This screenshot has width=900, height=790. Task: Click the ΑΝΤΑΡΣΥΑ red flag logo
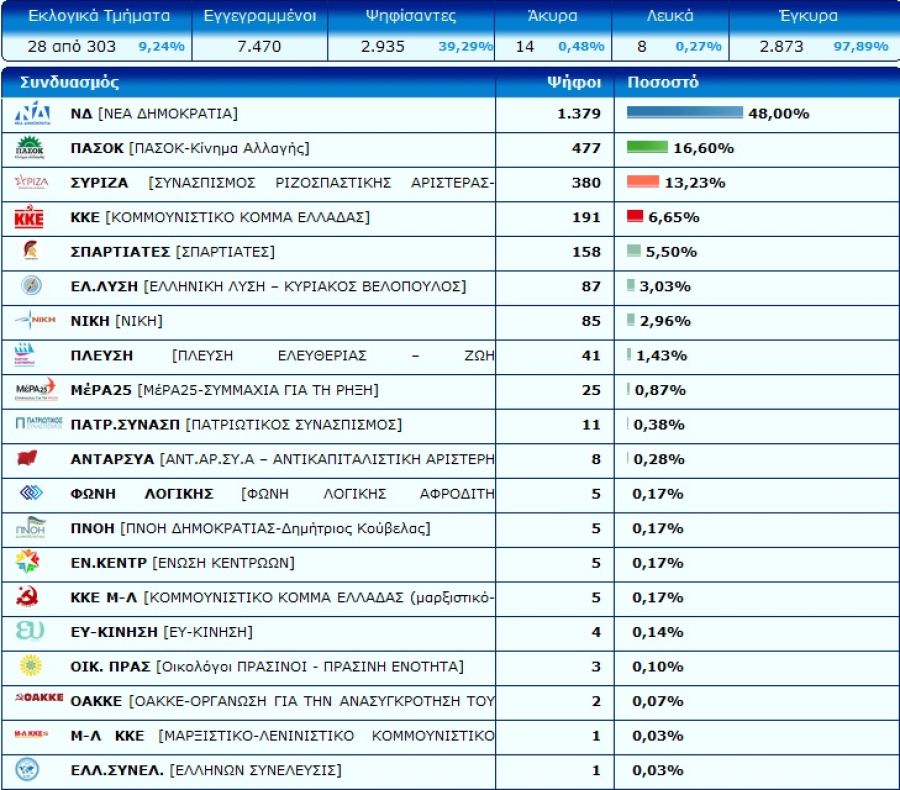(x=27, y=458)
